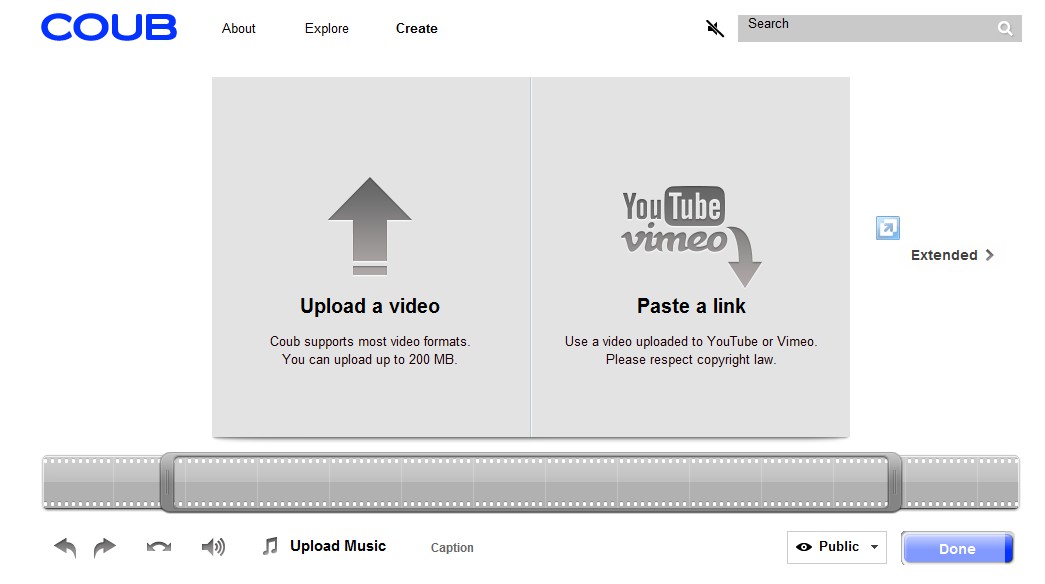The image size is (1045, 584).
Task: Toggle the muted speaker icon in header
Action: [x=715, y=28]
